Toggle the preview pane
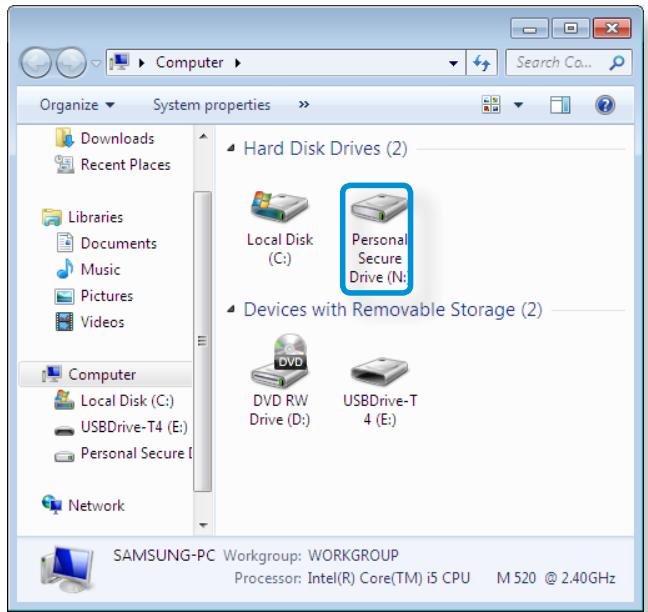The height and width of the screenshot is (612, 648). click(560, 105)
